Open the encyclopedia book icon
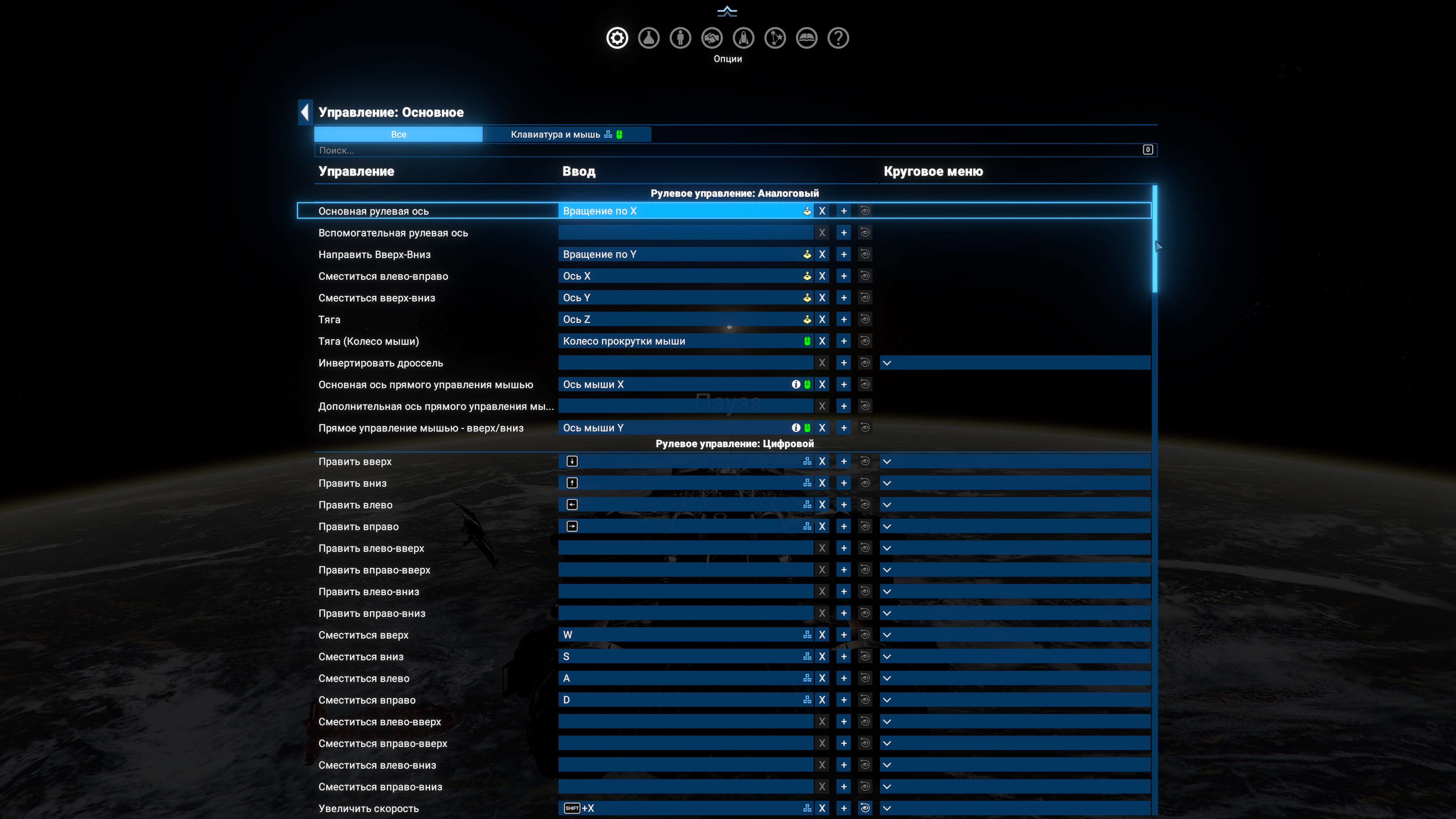1456x819 pixels. click(x=806, y=38)
